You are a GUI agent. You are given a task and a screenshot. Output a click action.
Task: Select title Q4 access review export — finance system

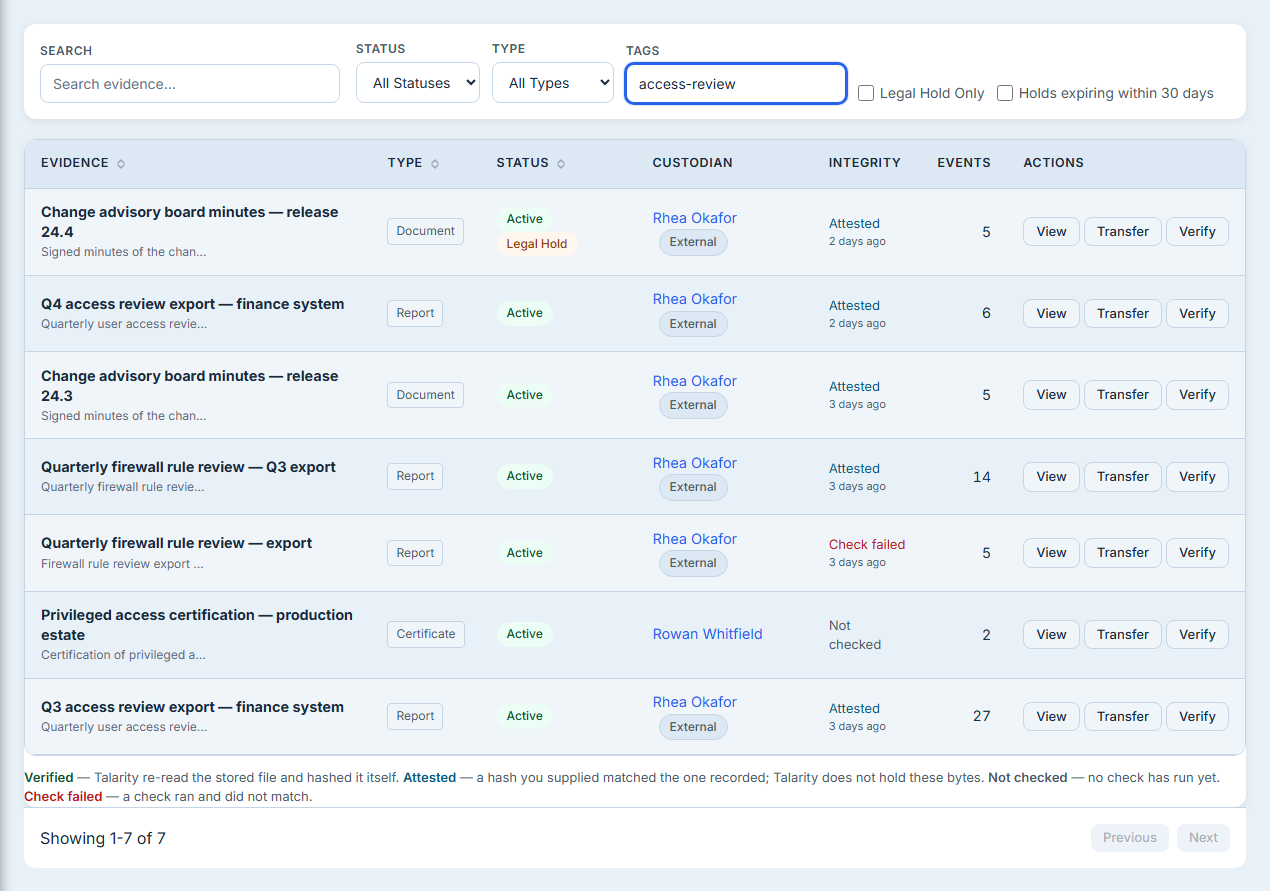(x=192, y=304)
